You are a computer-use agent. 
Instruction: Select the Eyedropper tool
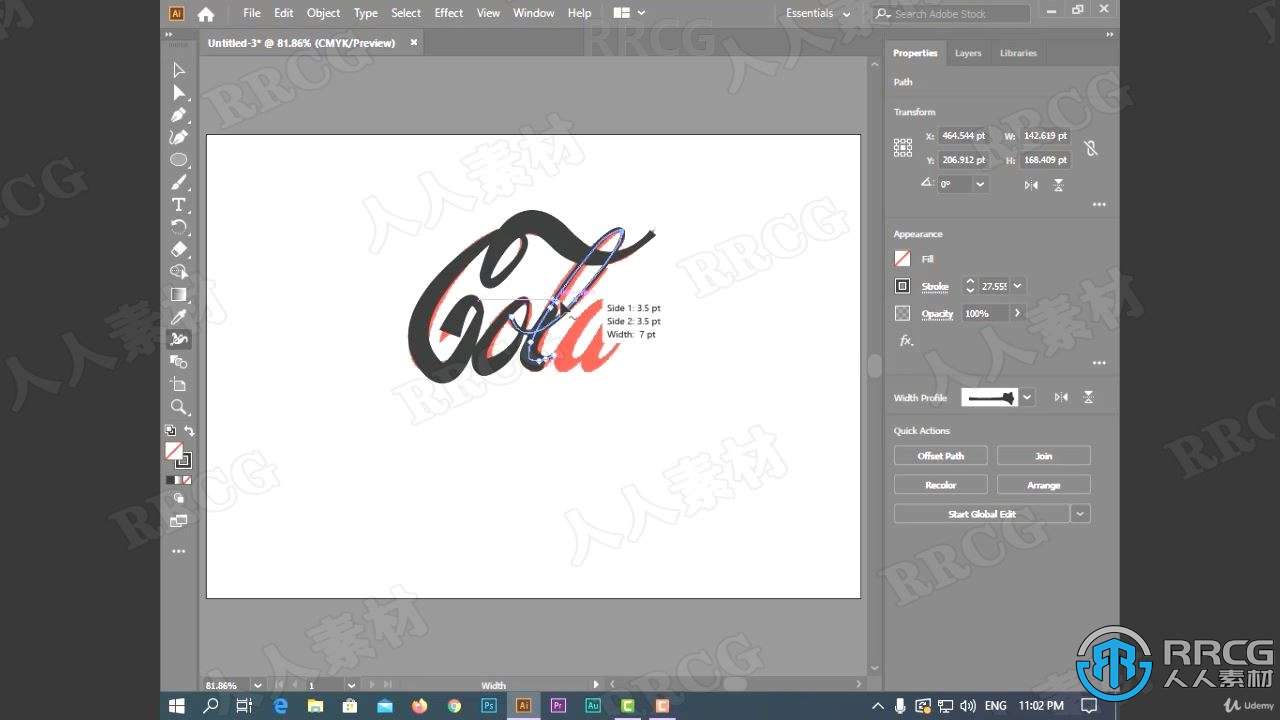coord(179,317)
